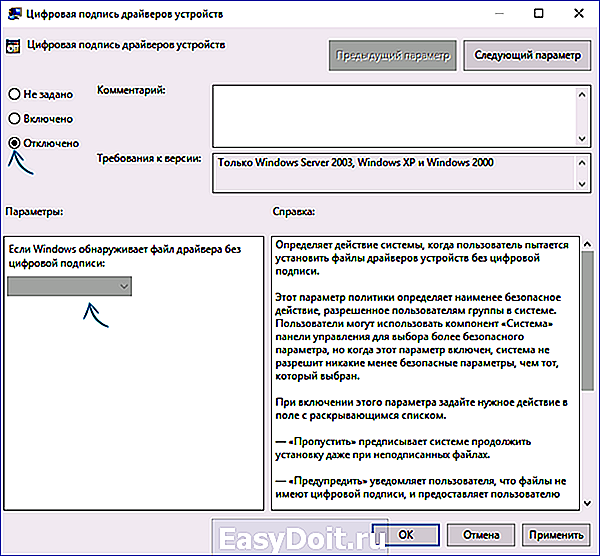600x556 pixels.
Task: Click the 'Если Windows обнаруживает файл драйвера' text
Action: pyautogui.click(x=125, y=256)
